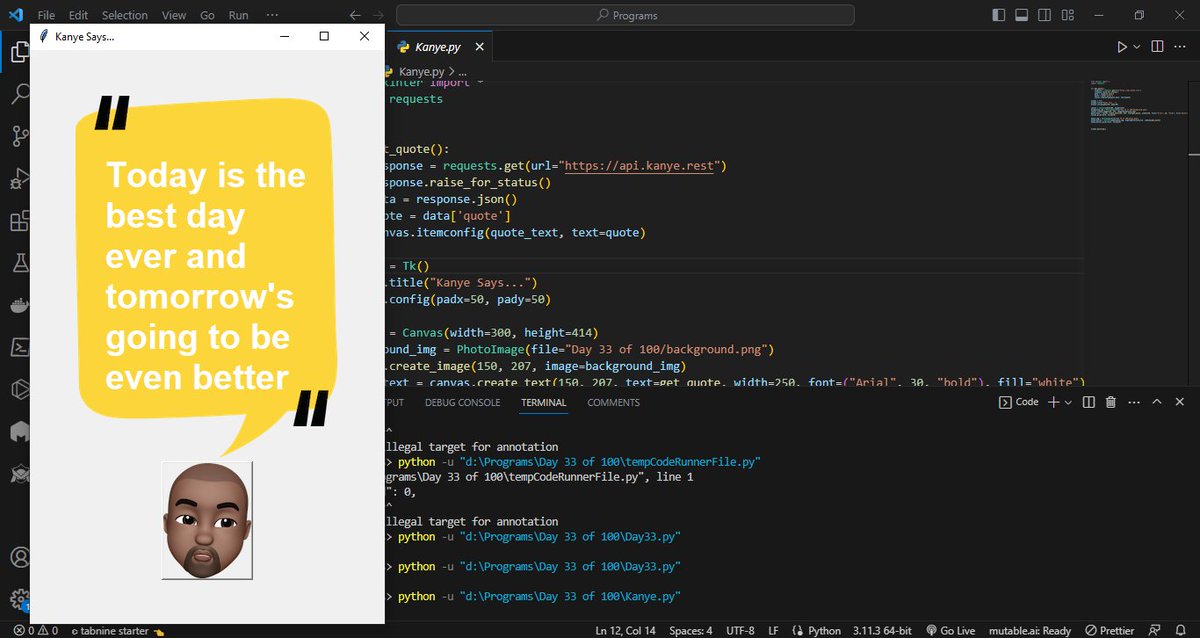Click the Programs command center search box
The image size is (1200, 638).
pyautogui.click(x=625, y=15)
